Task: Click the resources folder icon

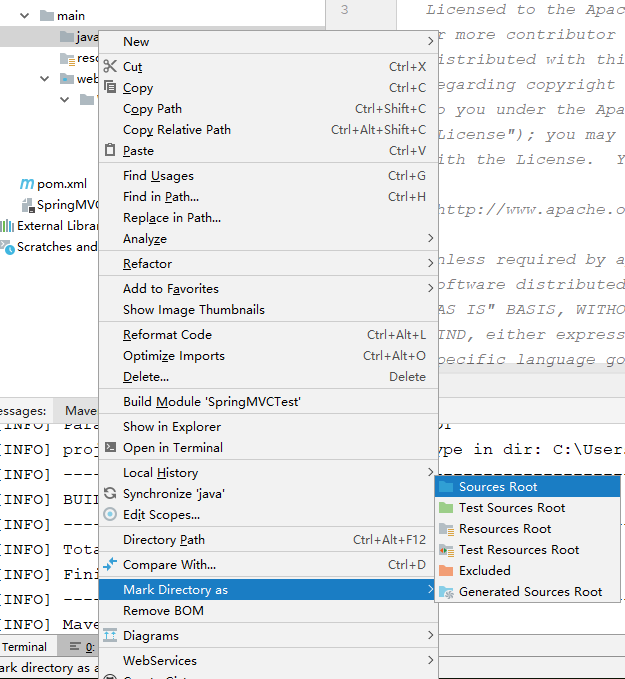Action: tap(67, 58)
